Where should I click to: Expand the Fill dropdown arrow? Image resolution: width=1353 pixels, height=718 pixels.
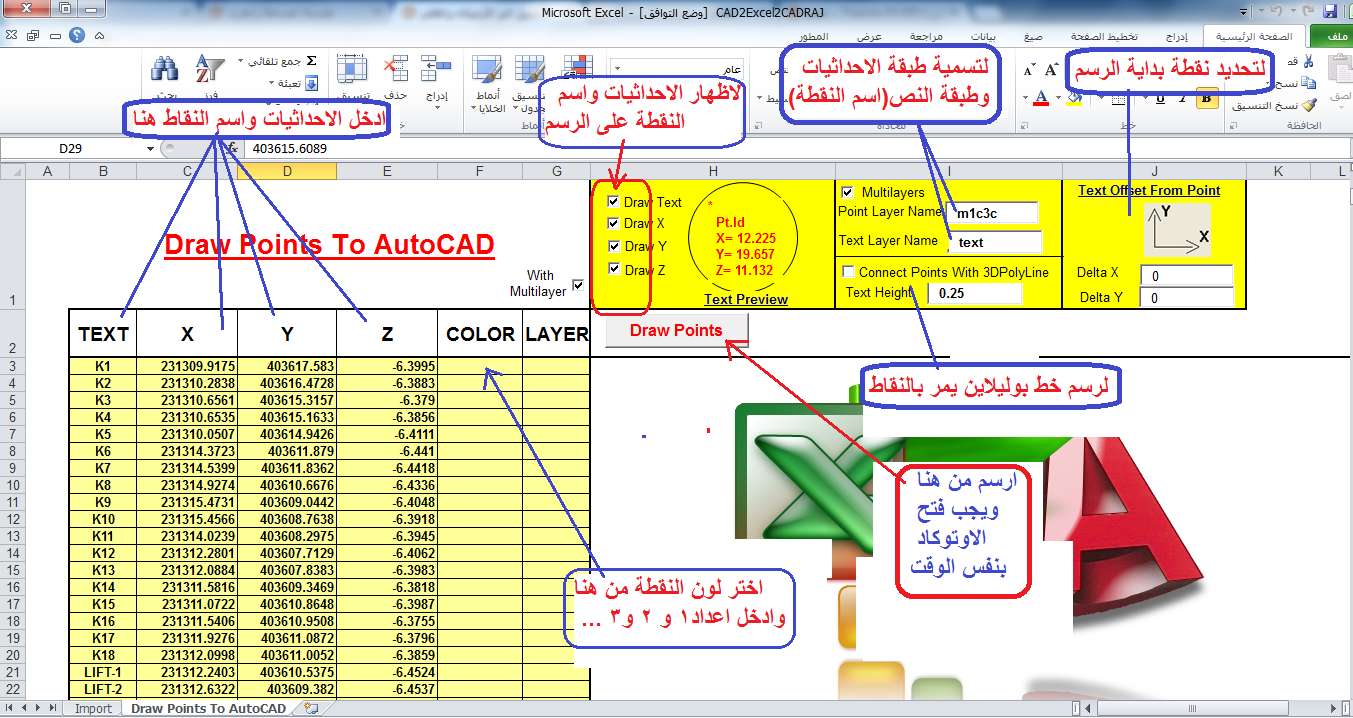coord(271,82)
